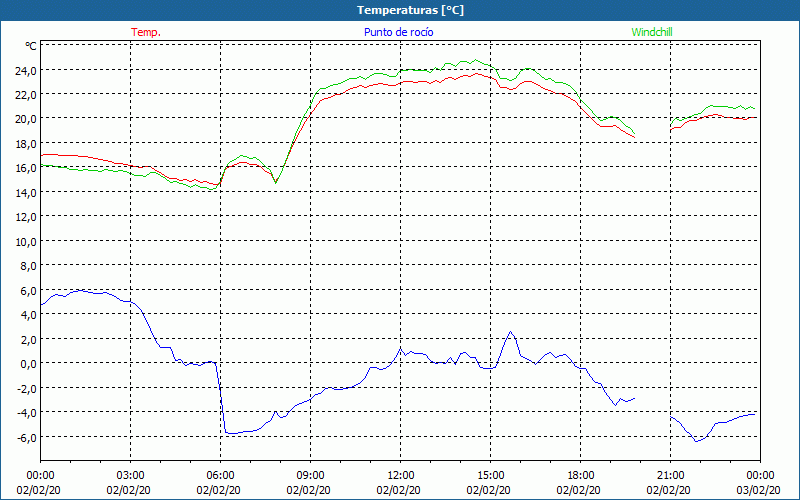This screenshot has width=800, height=500.
Task: Click the '09:00' time axis label
Action: (310, 476)
